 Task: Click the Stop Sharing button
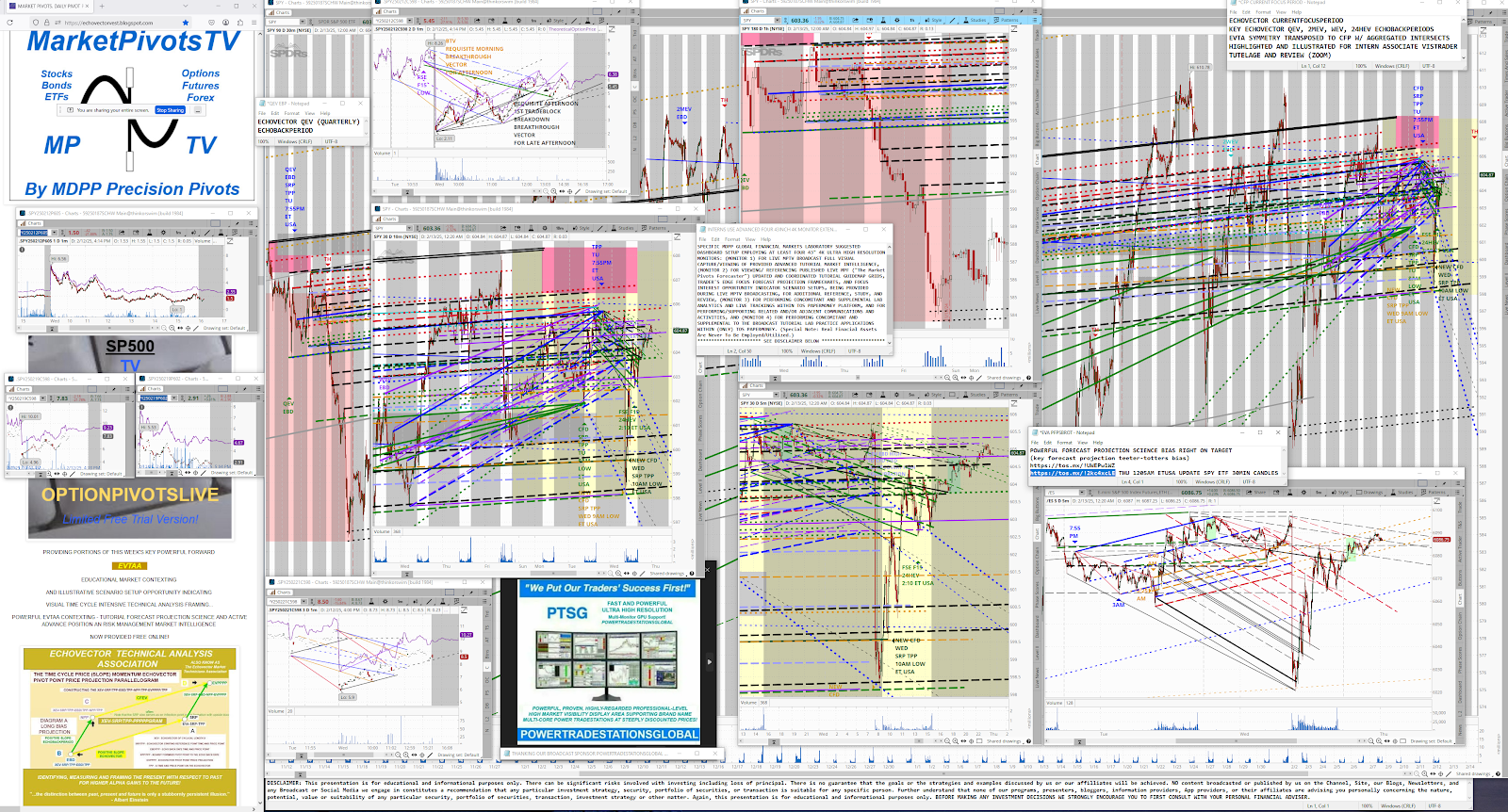170,110
